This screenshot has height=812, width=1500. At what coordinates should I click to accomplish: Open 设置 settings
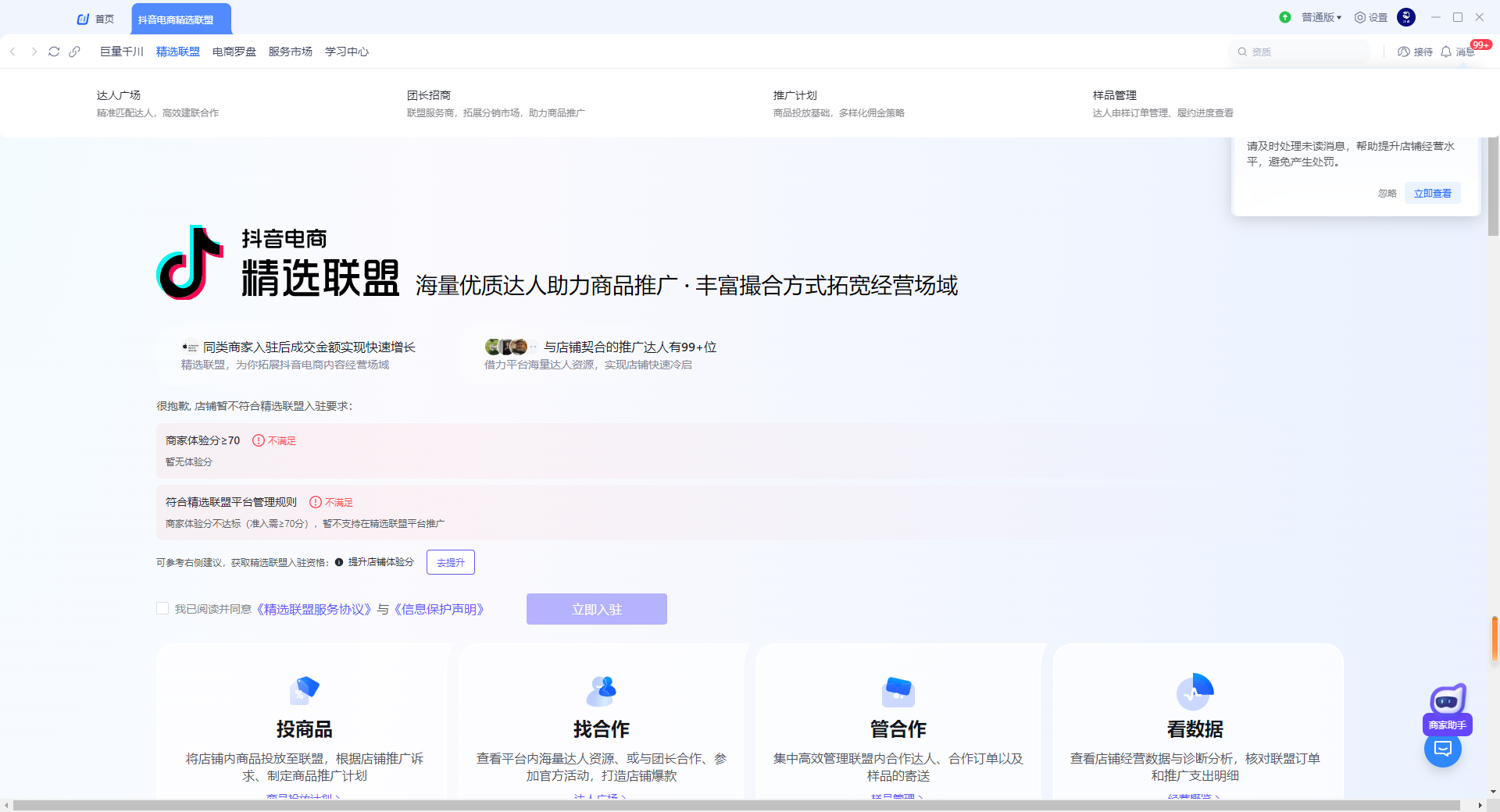(1371, 17)
